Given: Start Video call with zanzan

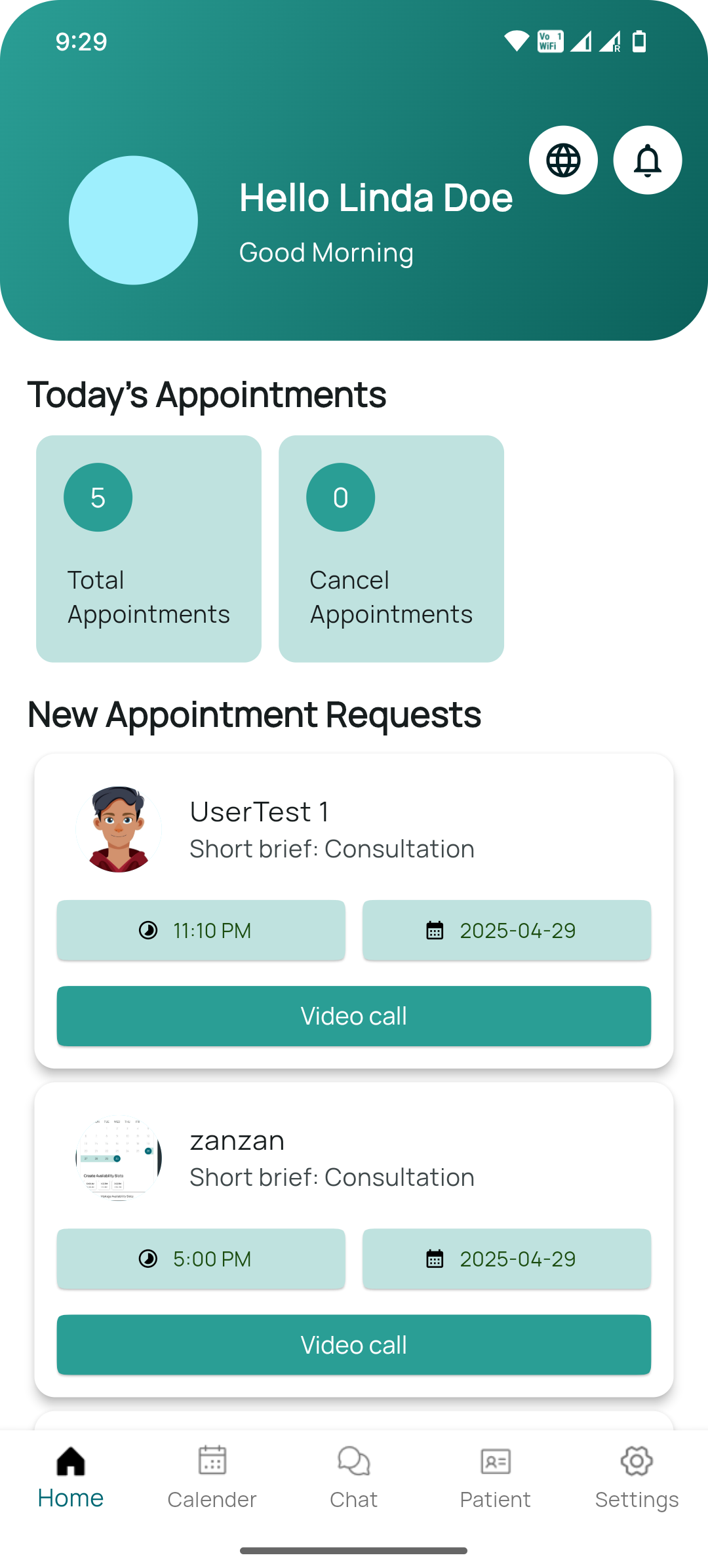Looking at the screenshot, I should pos(354,1344).
